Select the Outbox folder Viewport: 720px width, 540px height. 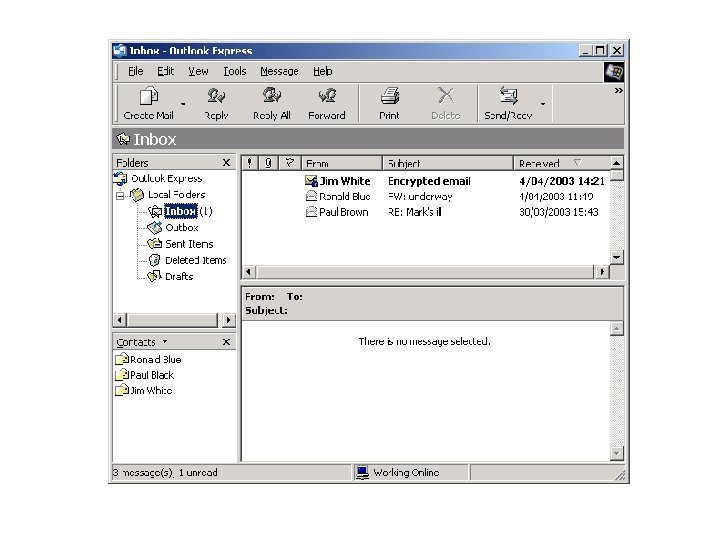(182, 227)
